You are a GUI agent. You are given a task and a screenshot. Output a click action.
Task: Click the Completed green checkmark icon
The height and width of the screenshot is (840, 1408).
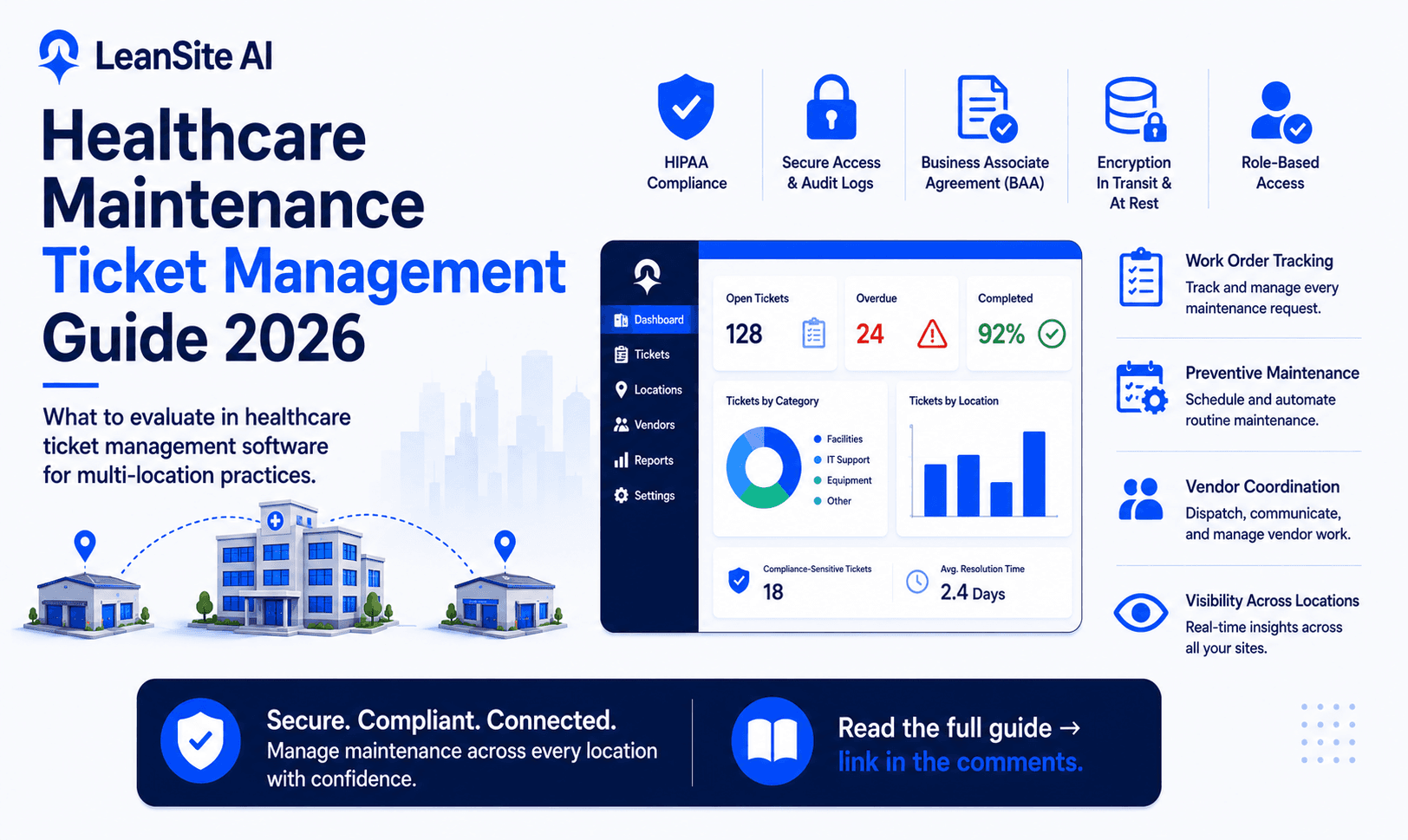pyautogui.click(x=1052, y=334)
